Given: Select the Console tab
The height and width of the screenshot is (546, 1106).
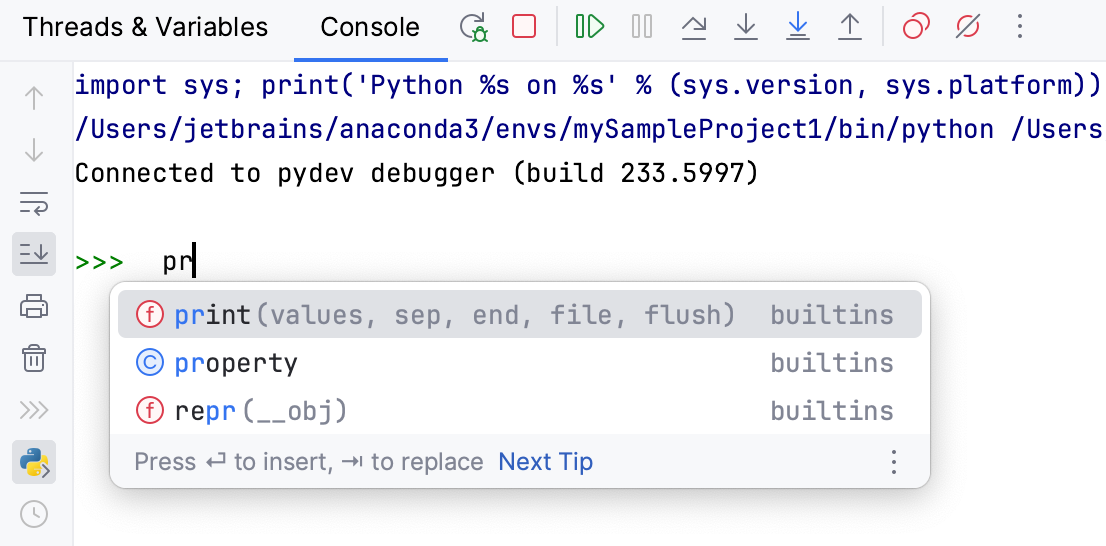Looking at the screenshot, I should click(370, 27).
